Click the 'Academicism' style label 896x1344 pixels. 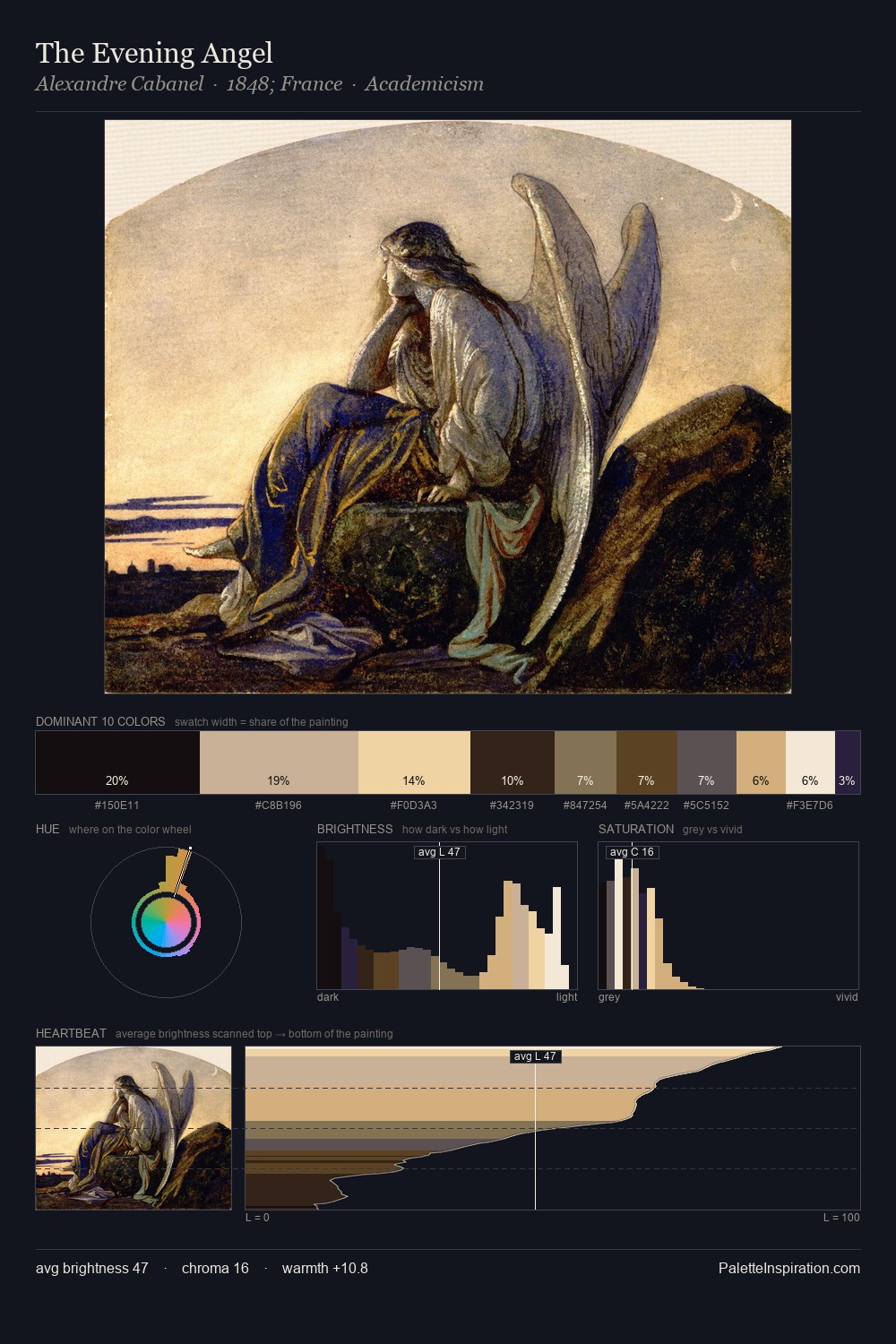(x=424, y=84)
